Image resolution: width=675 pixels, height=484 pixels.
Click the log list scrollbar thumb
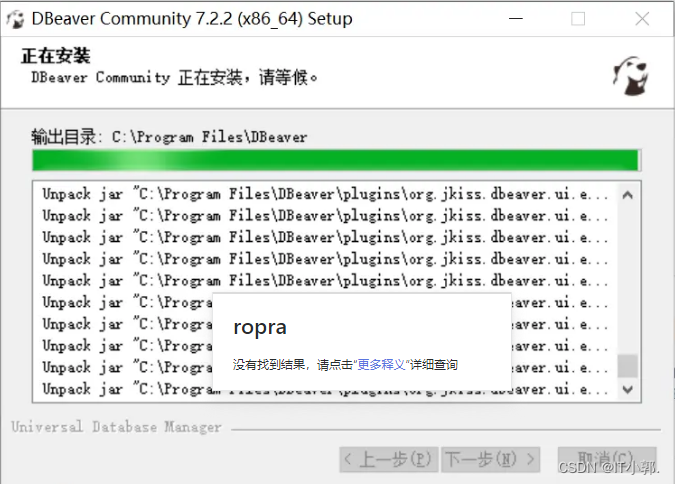point(628,366)
